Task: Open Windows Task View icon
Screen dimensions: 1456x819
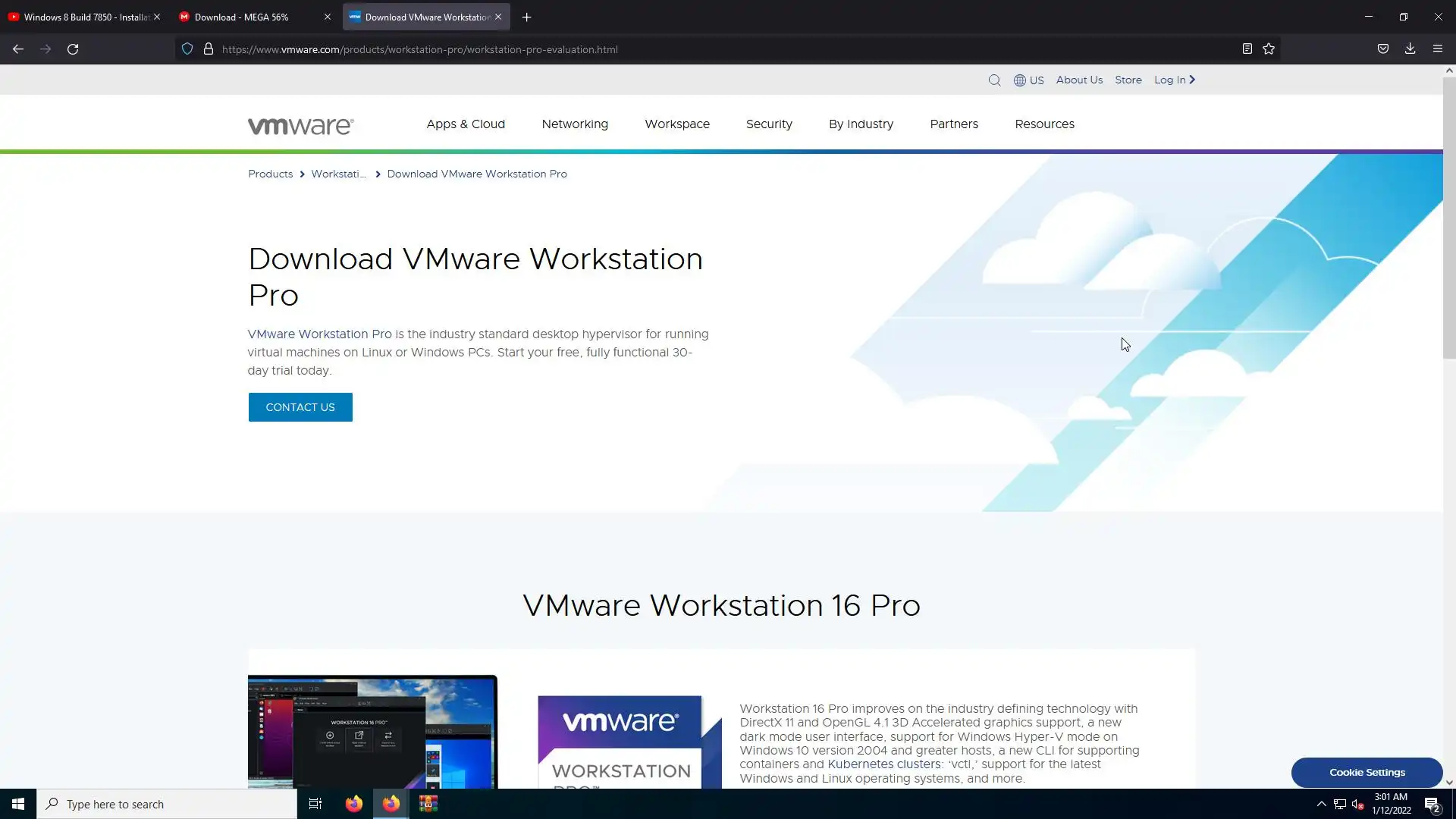Action: click(x=315, y=804)
